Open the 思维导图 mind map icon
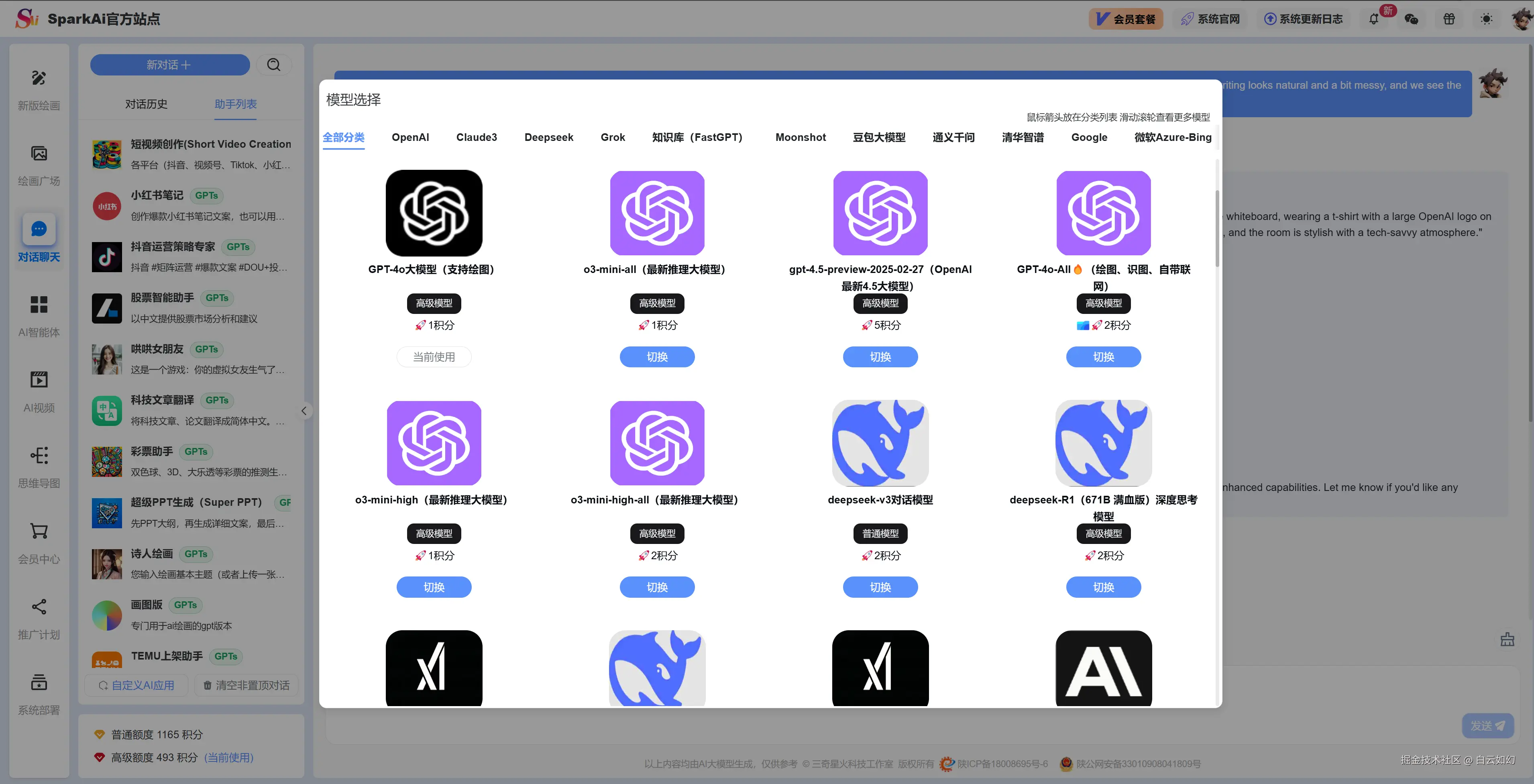1534x784 pixels. click(x=39, y=455)
